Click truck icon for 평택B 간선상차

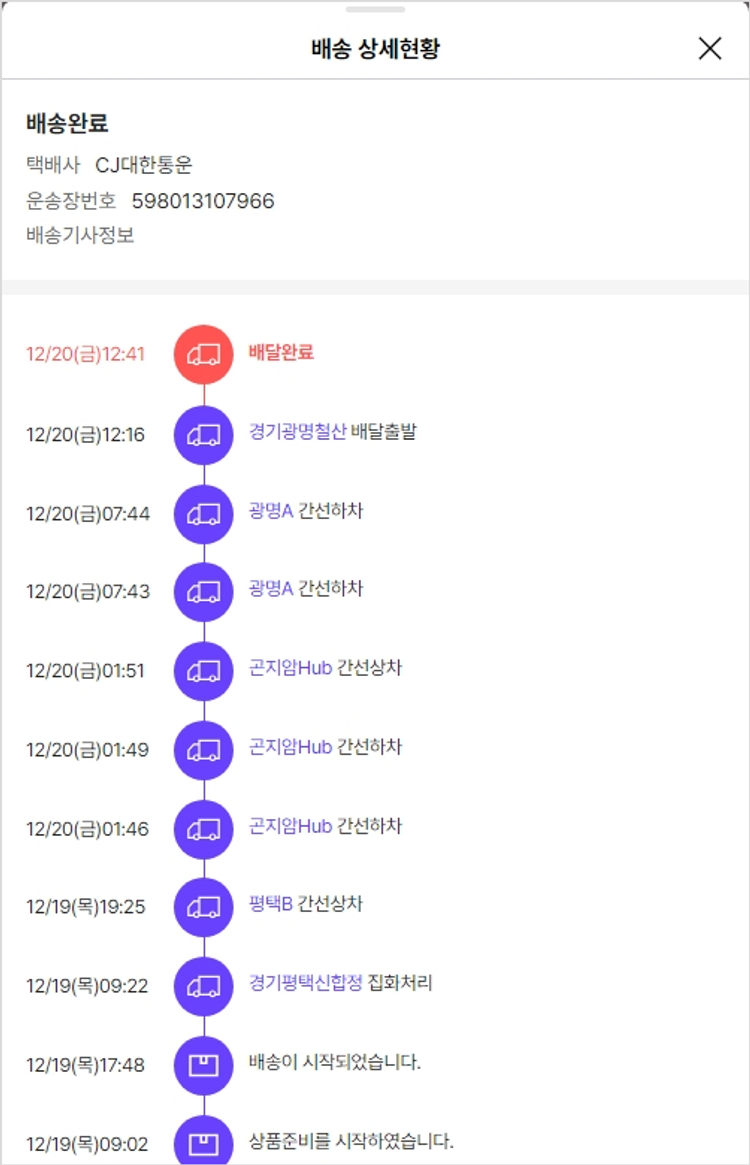(204, 907)
